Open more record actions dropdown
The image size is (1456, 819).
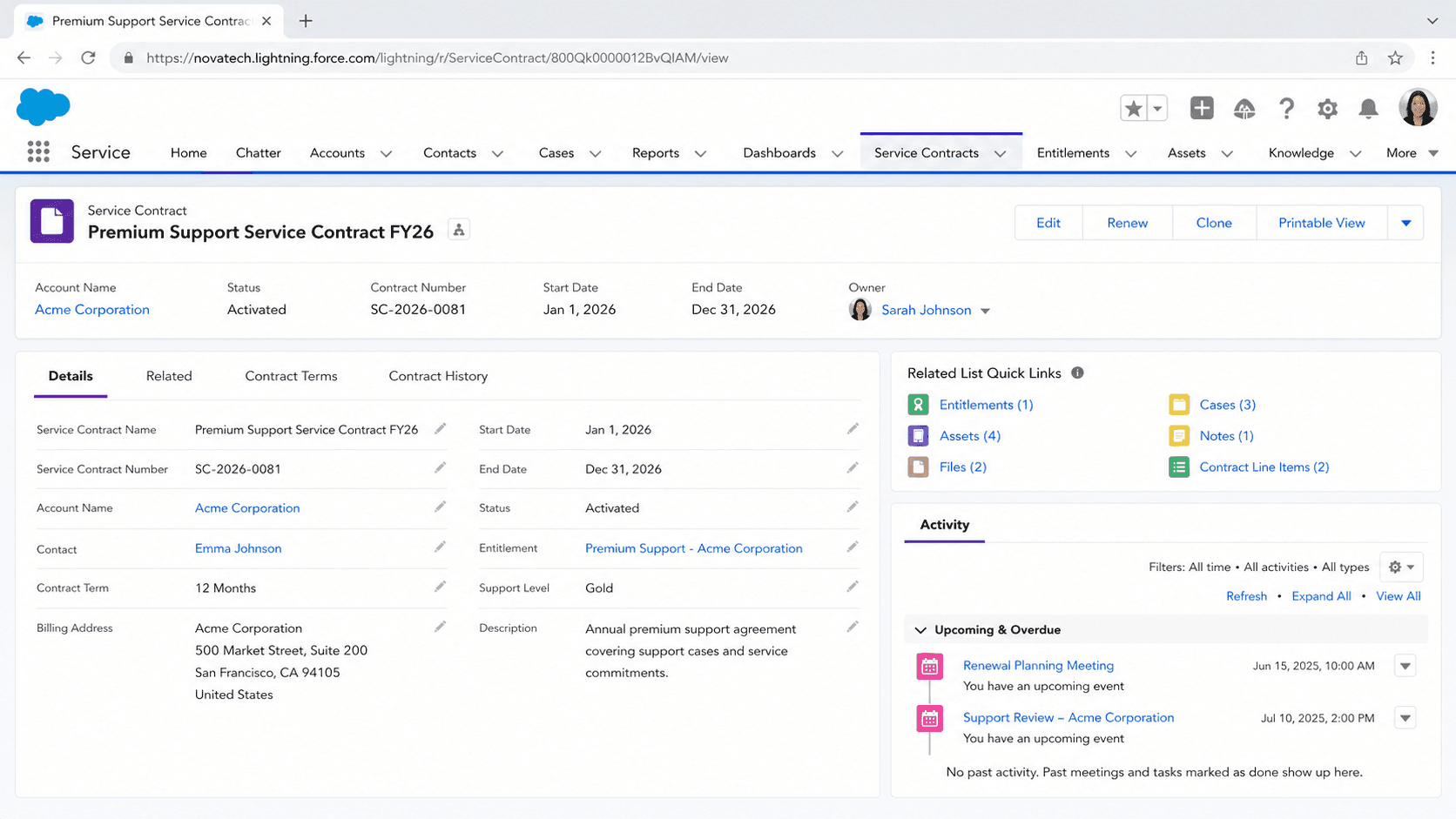(1405, 223)
